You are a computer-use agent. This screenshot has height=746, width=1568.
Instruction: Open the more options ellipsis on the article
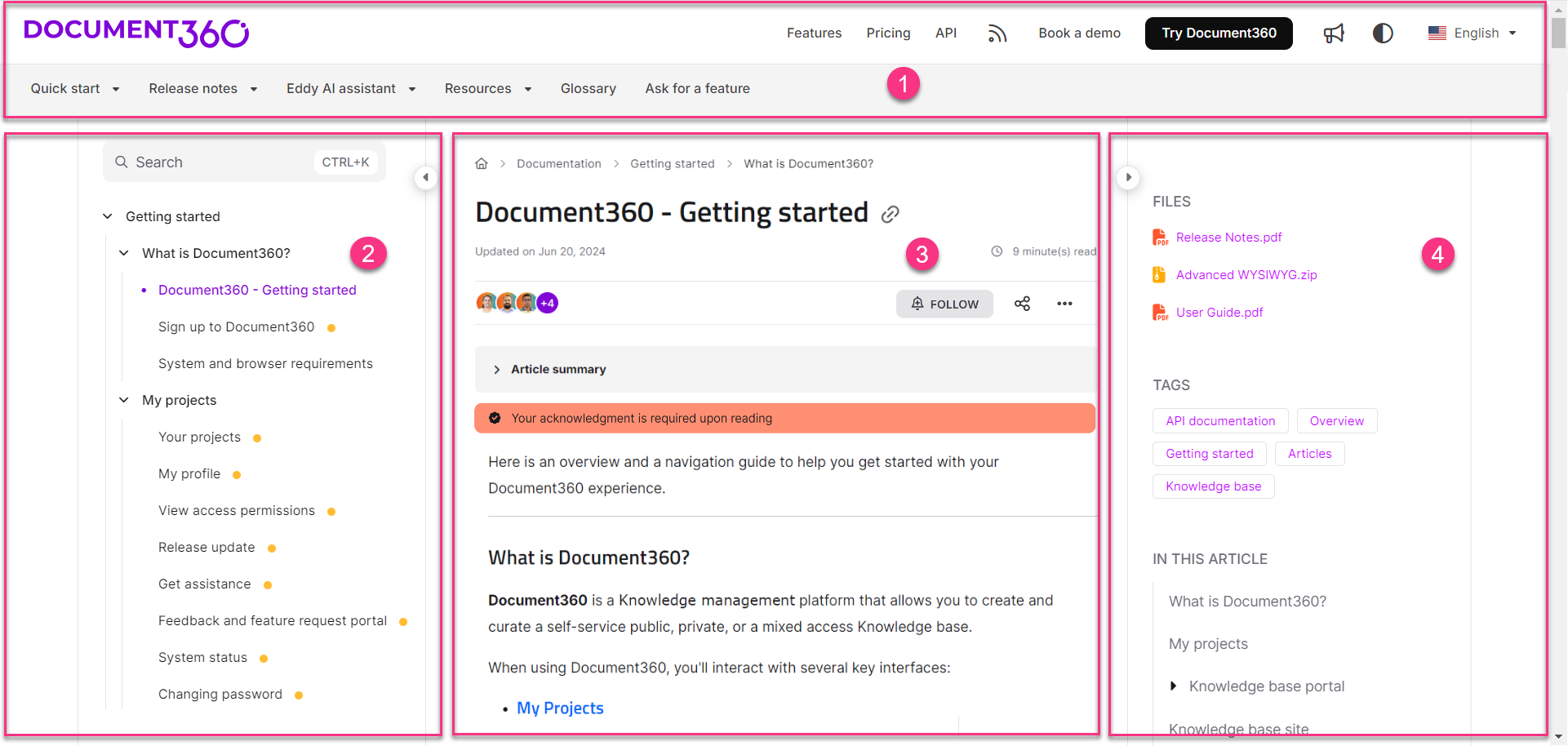pyautogui.click(x=1064, y=303)
